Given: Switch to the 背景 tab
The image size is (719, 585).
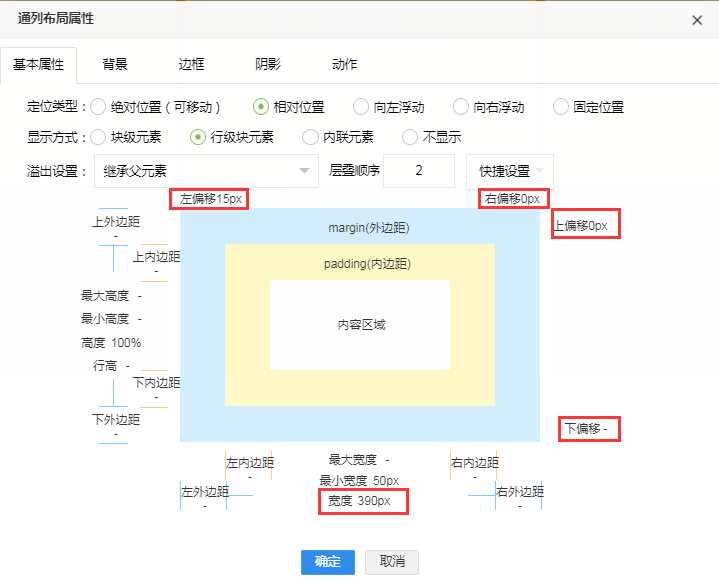Looking at the screenshot, I should pos(115,64).
